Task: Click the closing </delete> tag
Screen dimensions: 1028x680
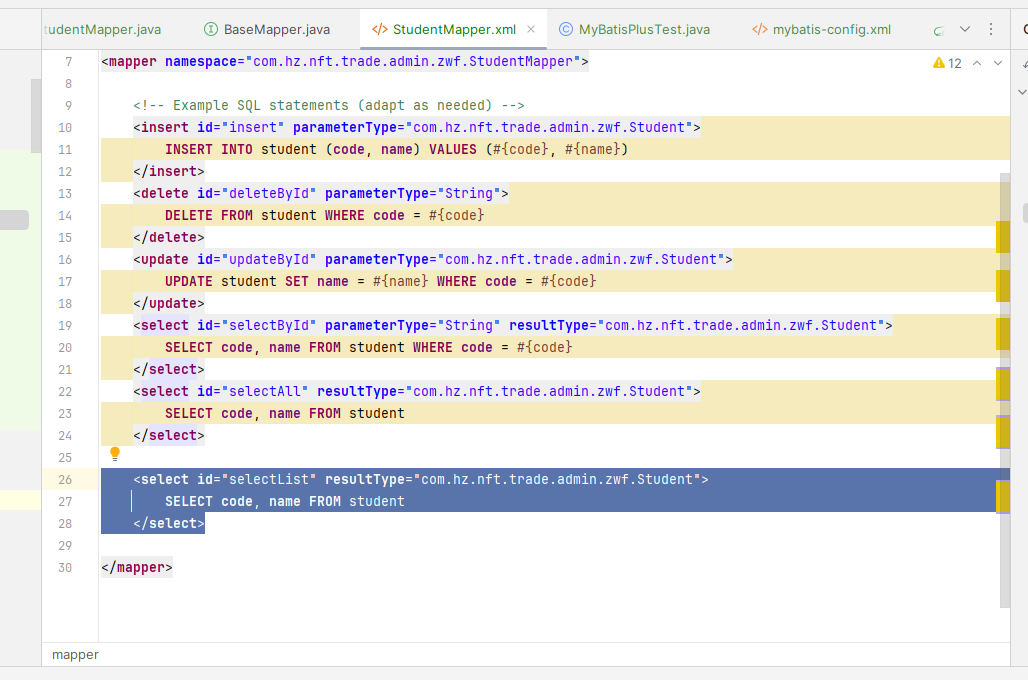Action: pos(169,237)
